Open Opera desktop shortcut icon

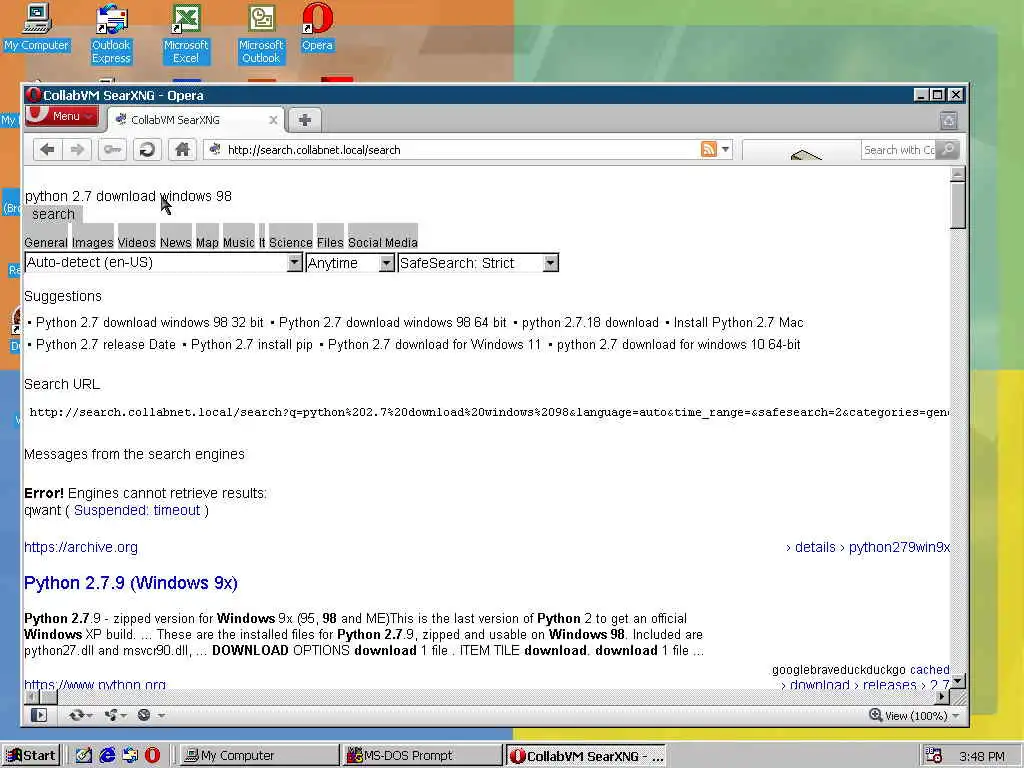tap(317, 27)
